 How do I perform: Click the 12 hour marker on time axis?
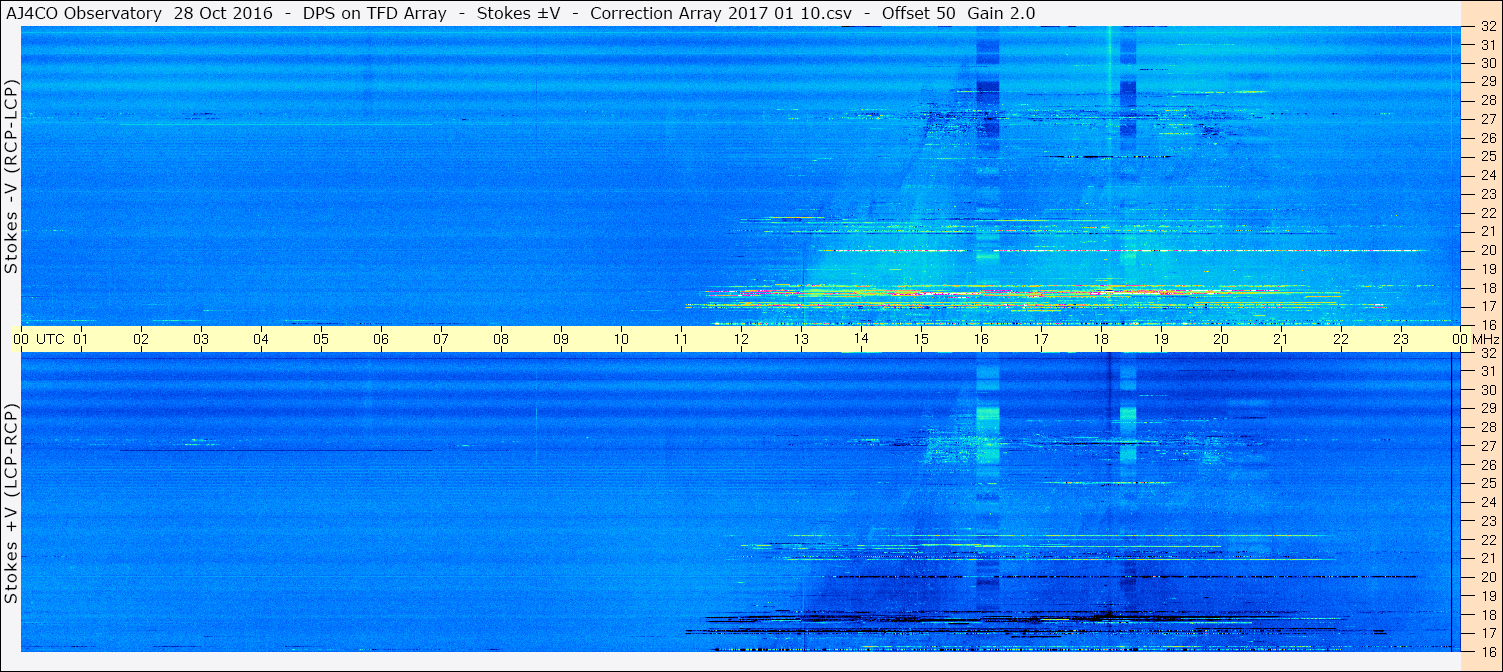point(742,340)
